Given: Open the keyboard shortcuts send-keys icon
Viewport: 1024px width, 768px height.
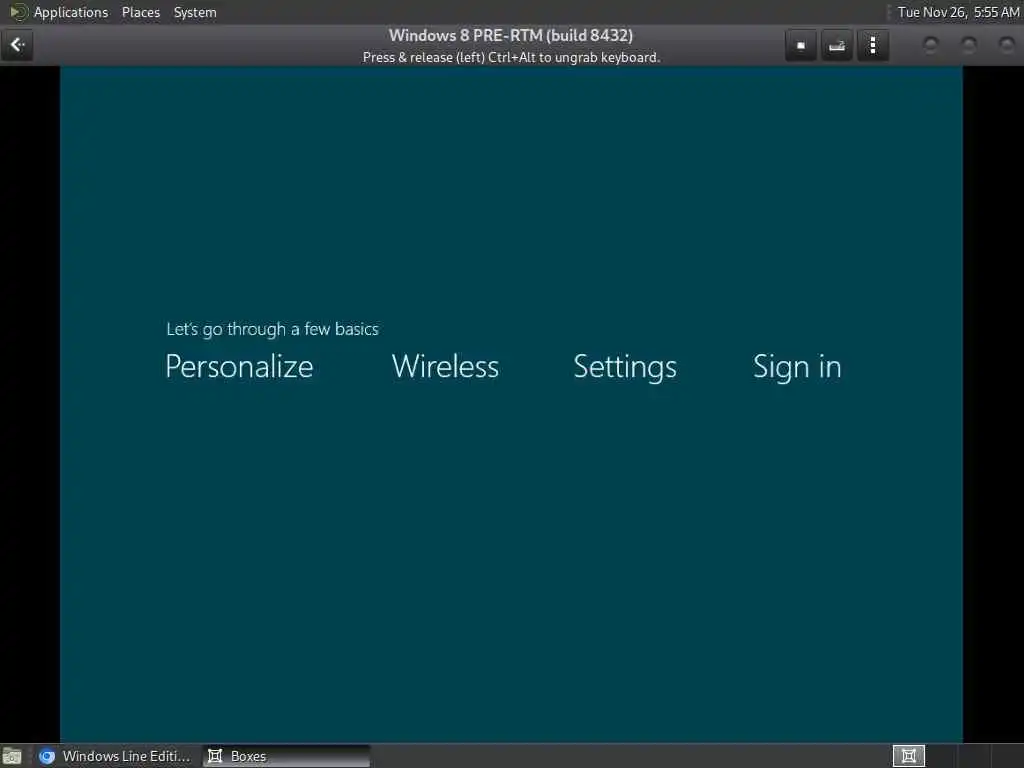Looking at the screenshot, I should tap(837, 46).
